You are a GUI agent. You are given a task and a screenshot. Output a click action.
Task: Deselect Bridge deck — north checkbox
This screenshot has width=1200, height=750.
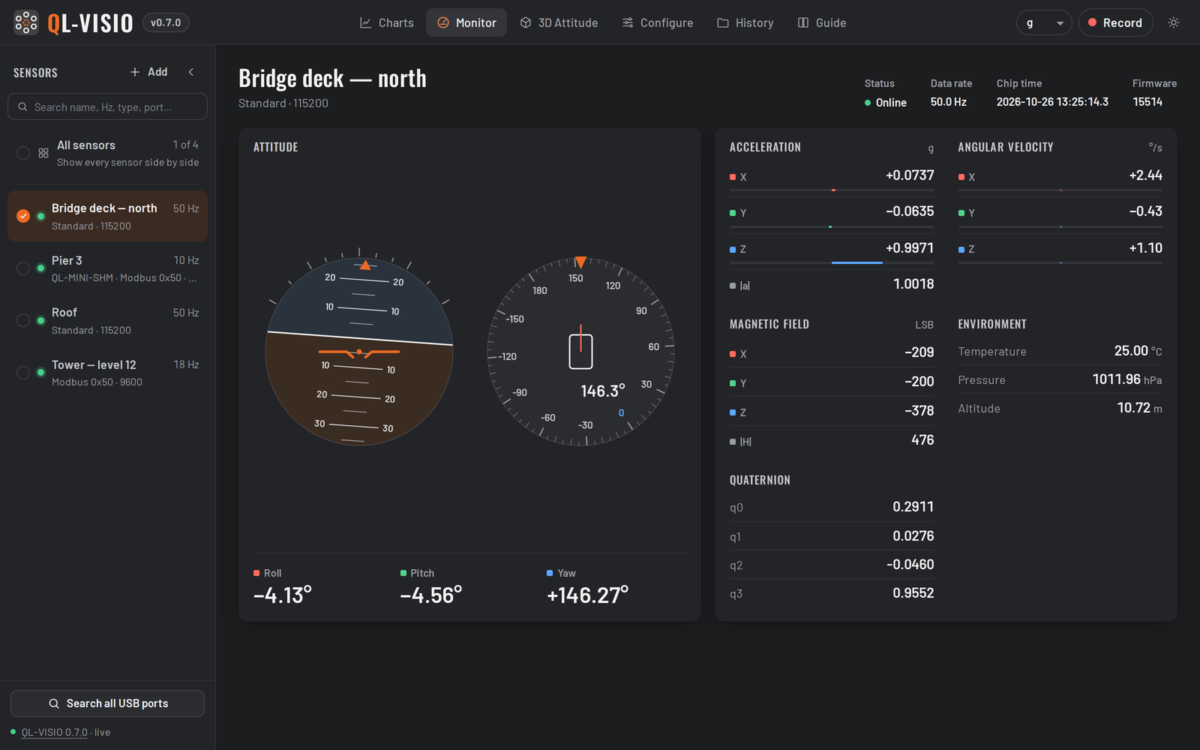(23, 216)
